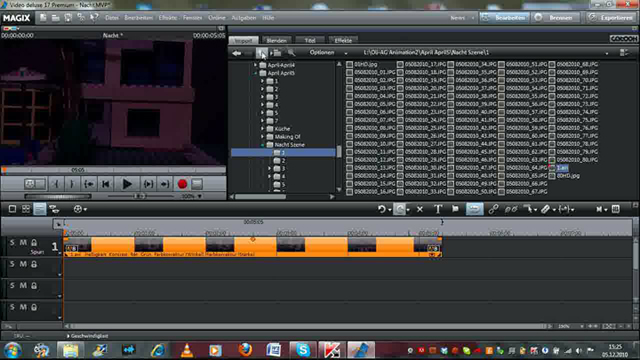
Task: Expand the Küche folder
Action: 262,129
